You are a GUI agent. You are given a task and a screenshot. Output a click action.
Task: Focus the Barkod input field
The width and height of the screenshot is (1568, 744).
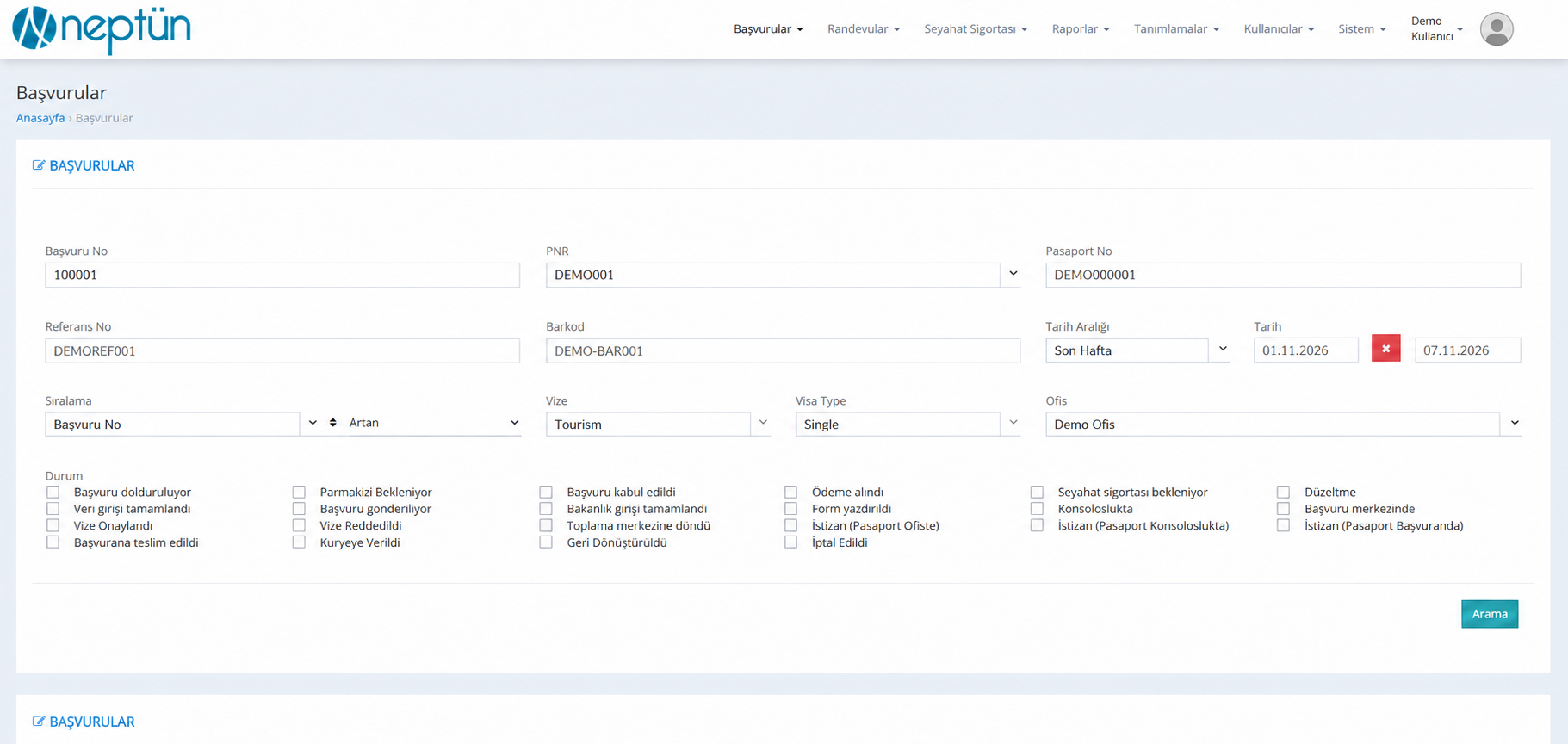pyautogui.click(x=783, y=350)
